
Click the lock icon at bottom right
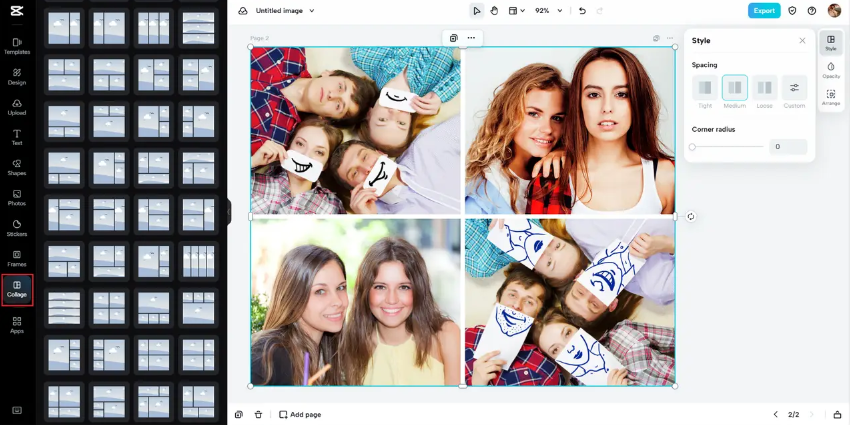[838, 415]
